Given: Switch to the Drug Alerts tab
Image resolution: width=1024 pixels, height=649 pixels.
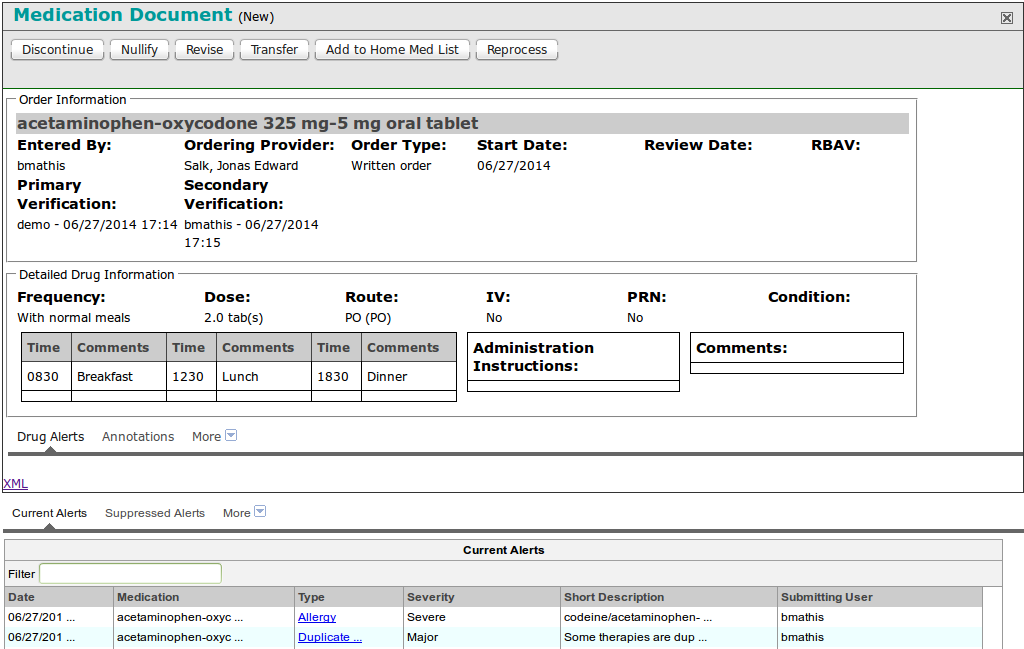Looking at the screenshot, I should tap(50, 437).
